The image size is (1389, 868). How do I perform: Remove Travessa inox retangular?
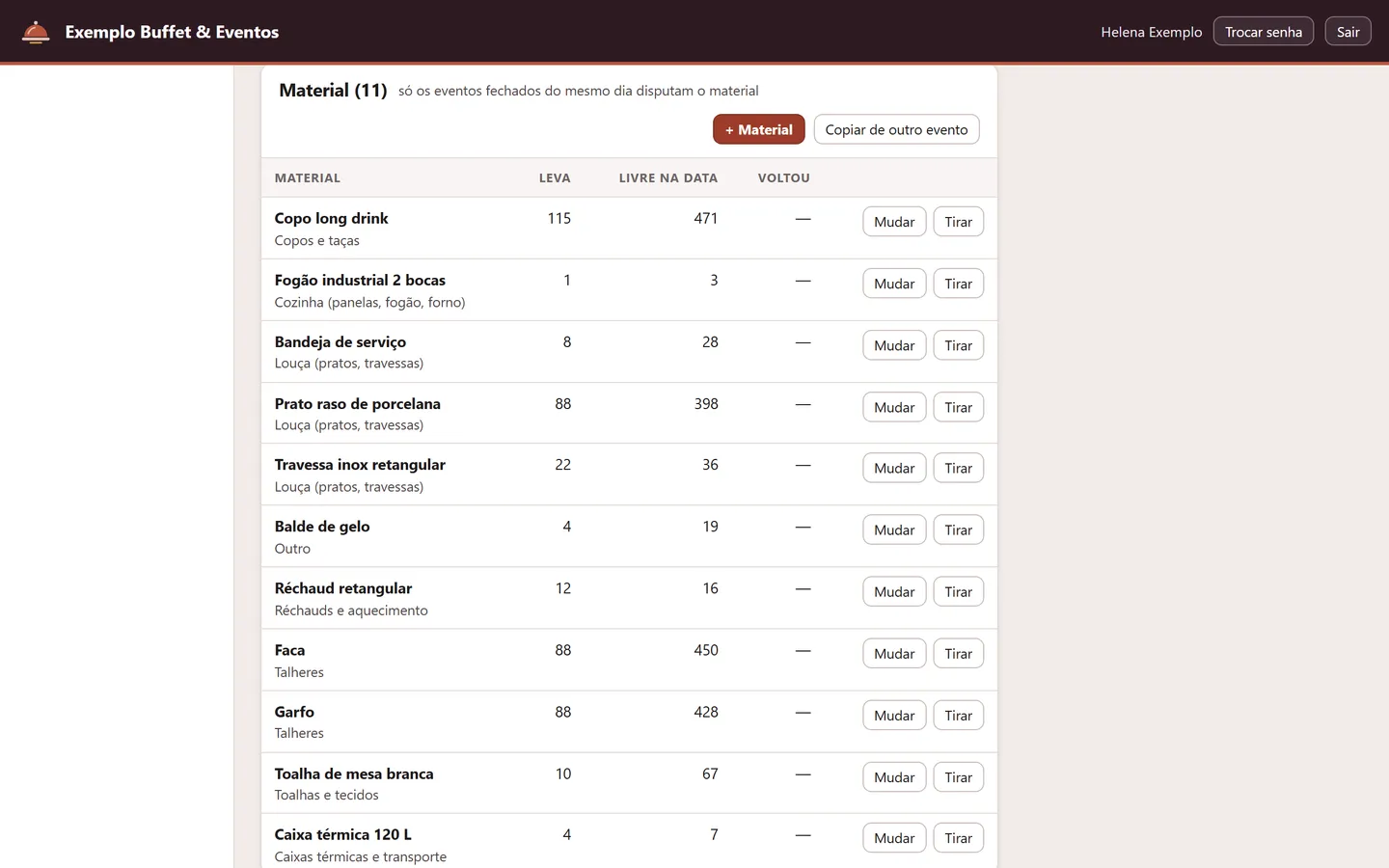pos(959,468)
